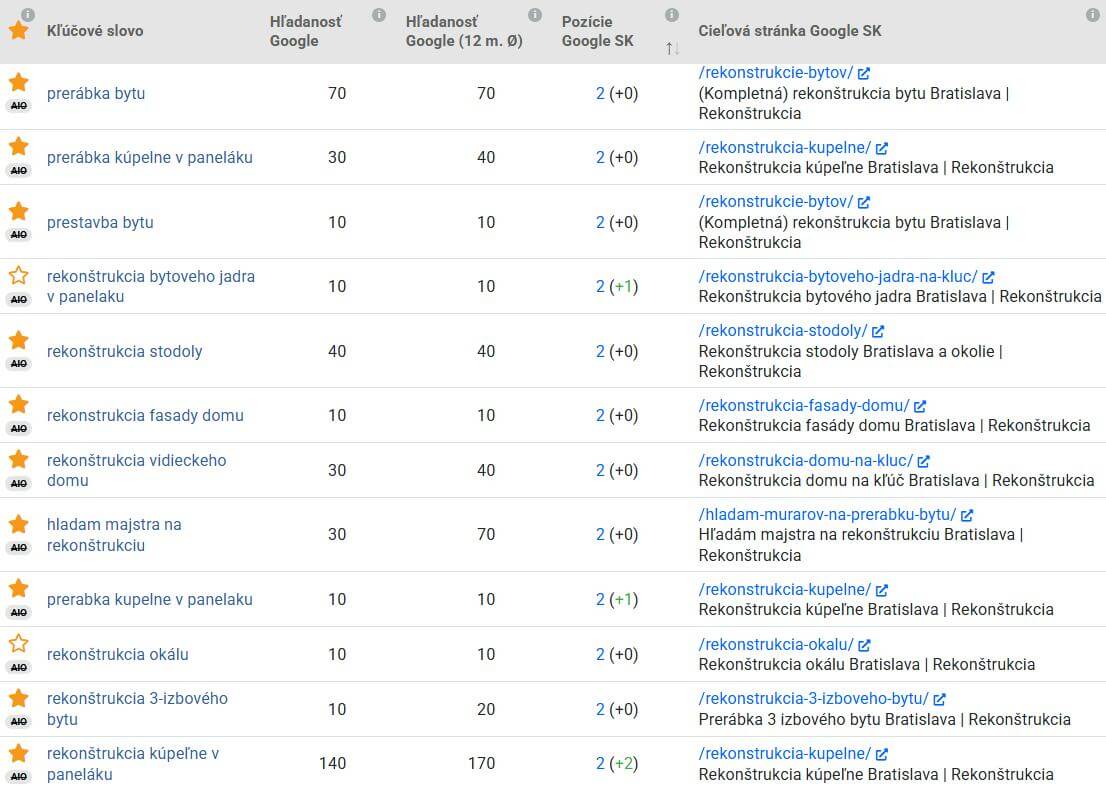1106x789 pixels.
Task: Open keyword 'hladam majstra na rekonštrukciu'
Action: coord(114,534)
